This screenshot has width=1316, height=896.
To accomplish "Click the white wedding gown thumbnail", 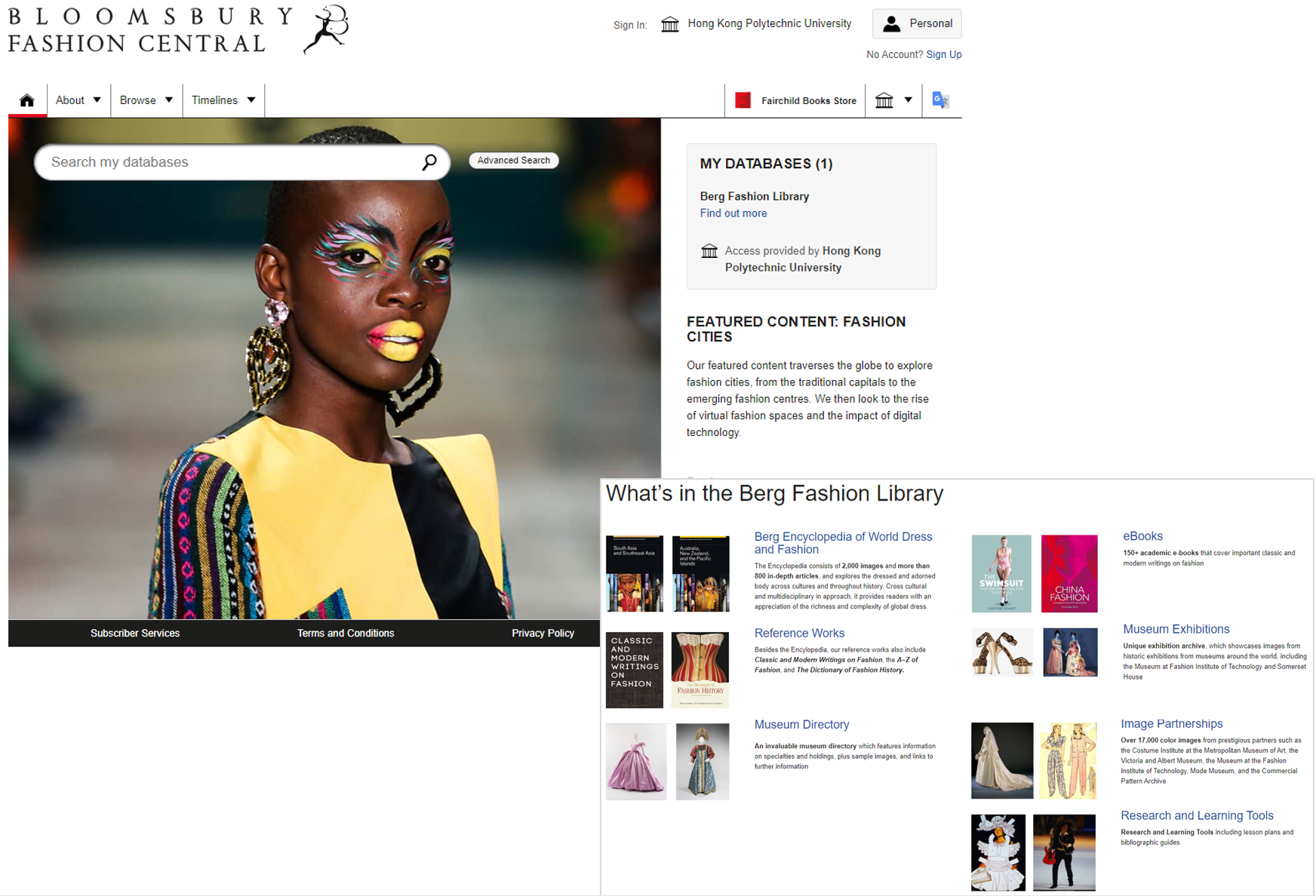I will [1002, 761].
